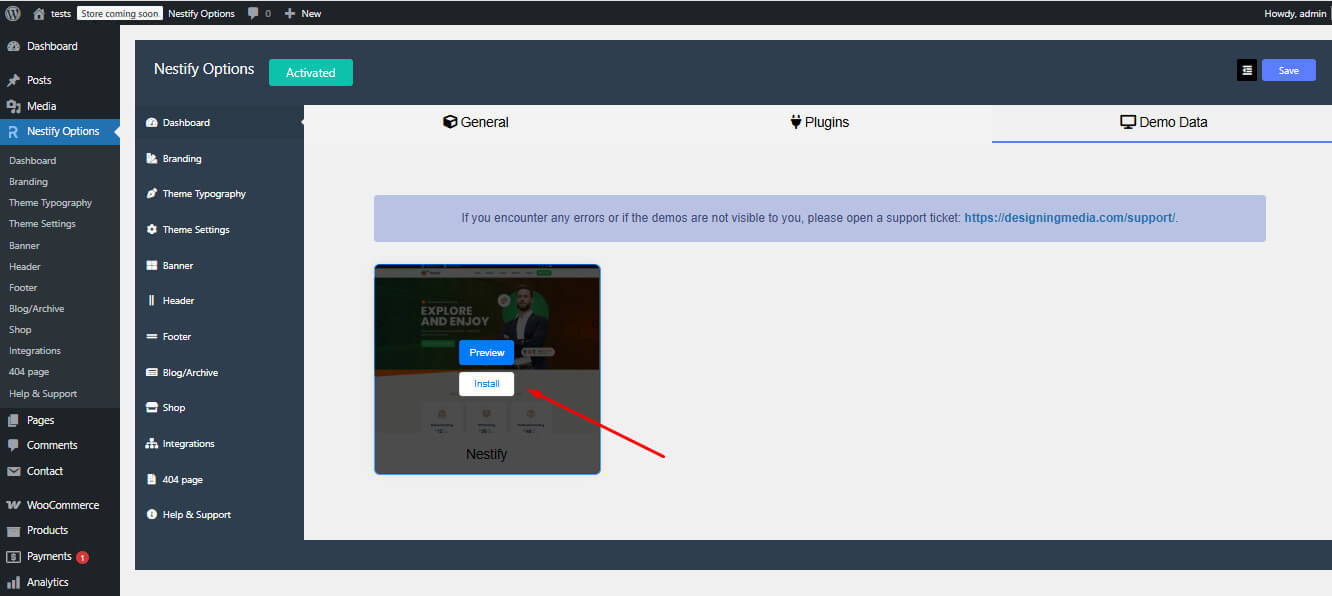This screenshot has height=596, width=1332.
Task: Open Theme Settings submenu link in WordPress sidebar
Action: 42,224
